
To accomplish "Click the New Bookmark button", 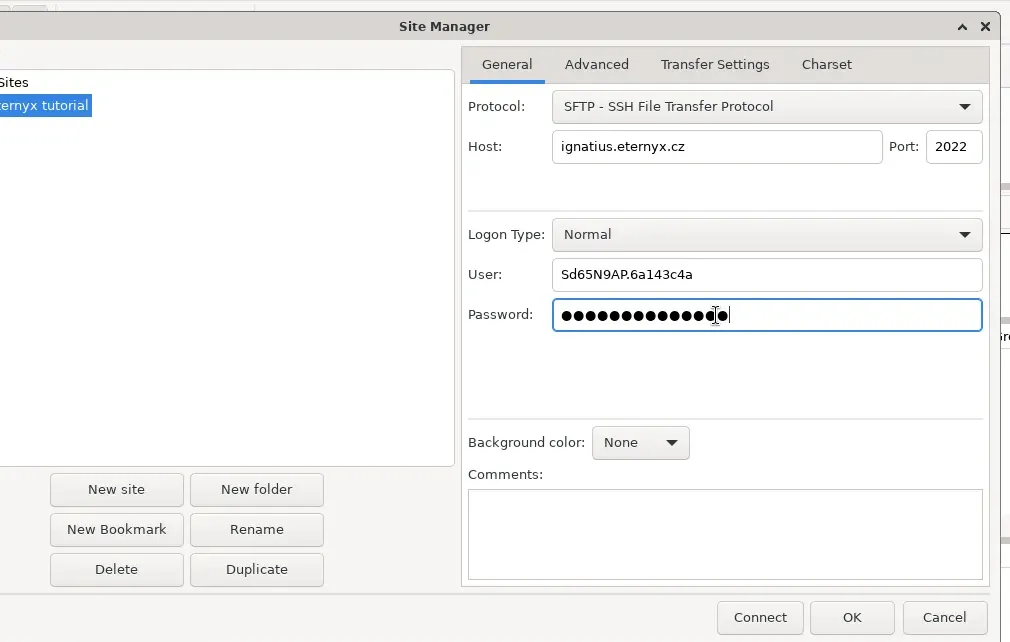I will [117, 530].
